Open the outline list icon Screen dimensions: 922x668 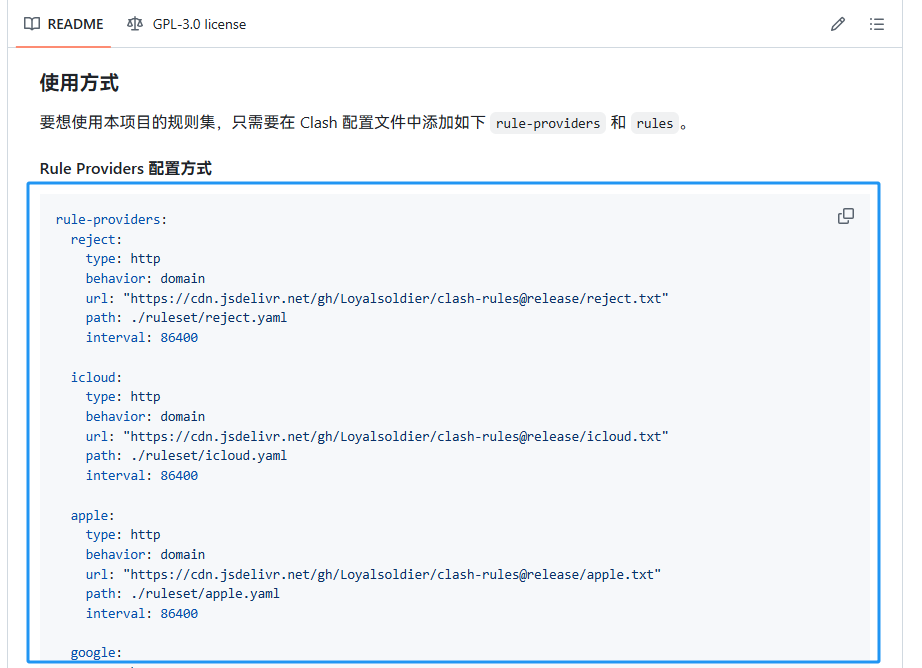[877, 24]
